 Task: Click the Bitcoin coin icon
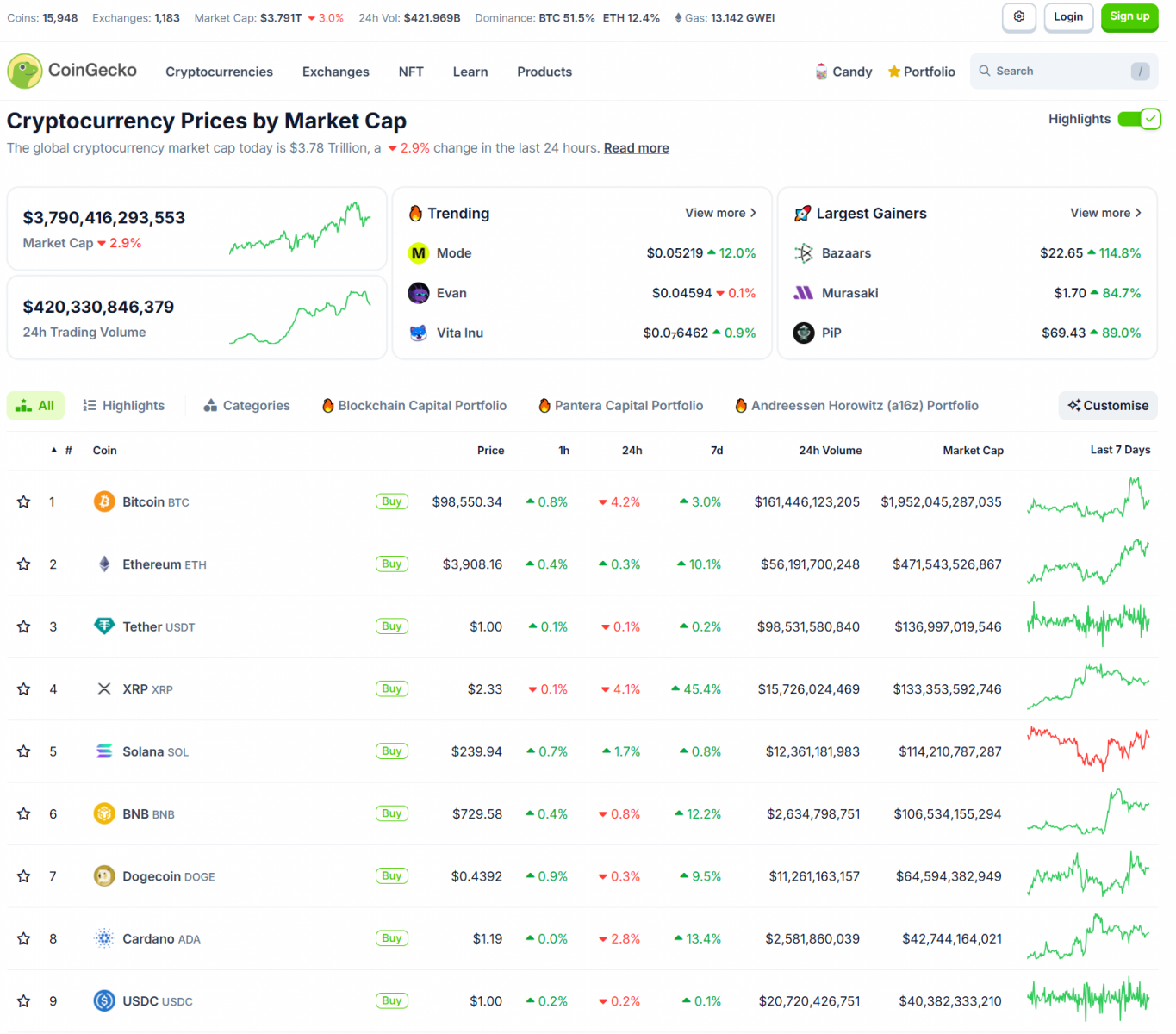pyautogui.click(x=104, y=501)
